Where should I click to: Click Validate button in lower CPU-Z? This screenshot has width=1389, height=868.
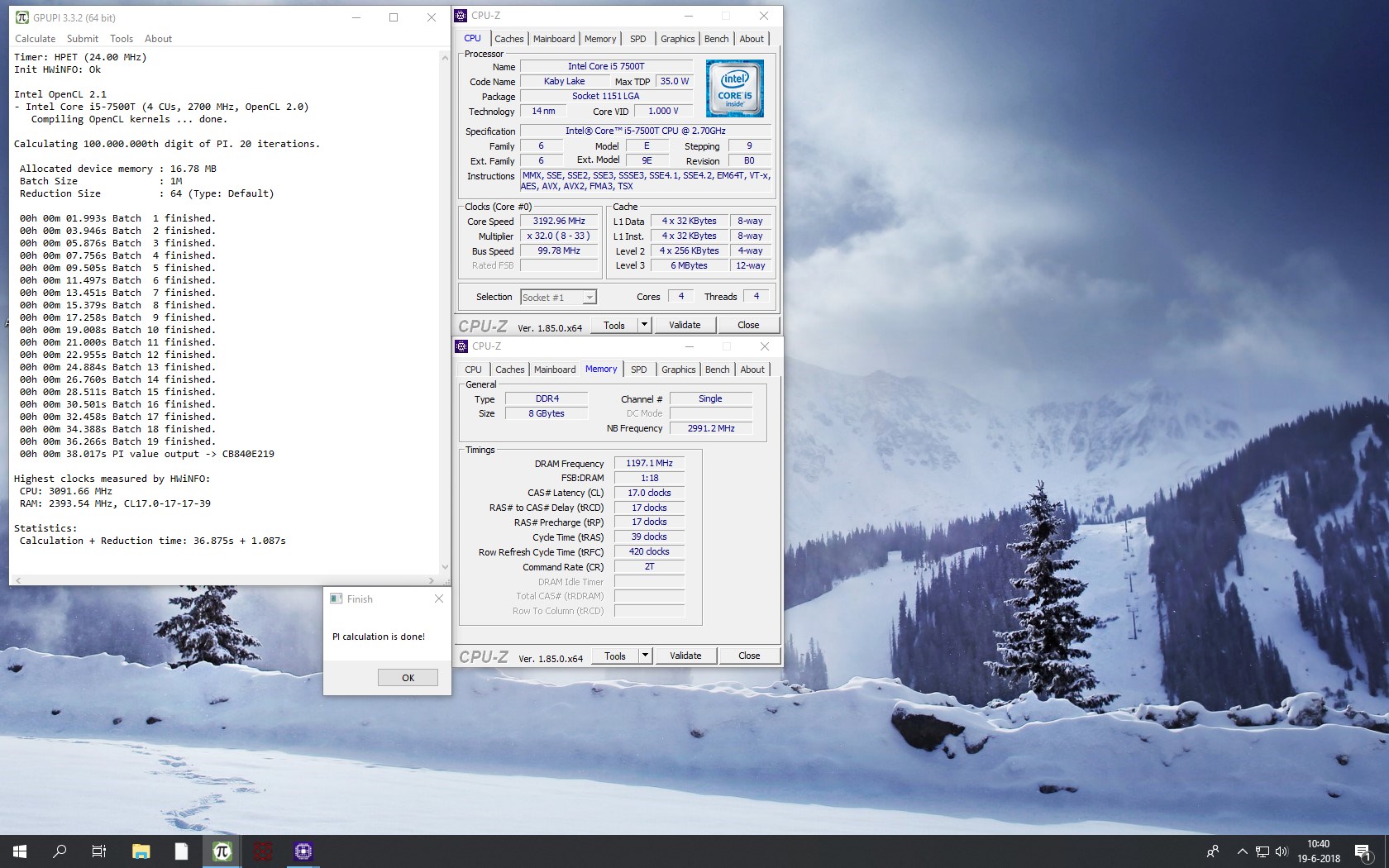pyautogui.click(x=685, y=656)
